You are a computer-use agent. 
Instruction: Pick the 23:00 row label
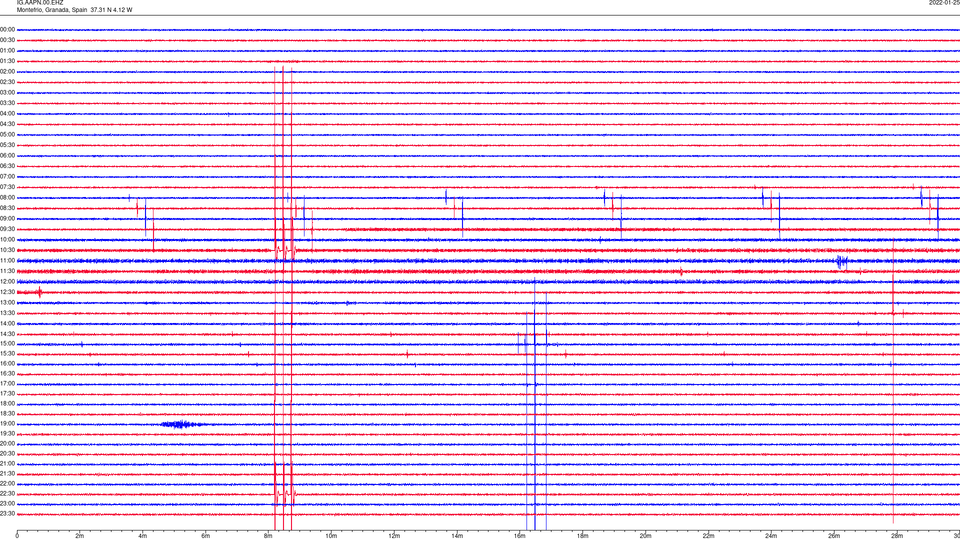7,504
